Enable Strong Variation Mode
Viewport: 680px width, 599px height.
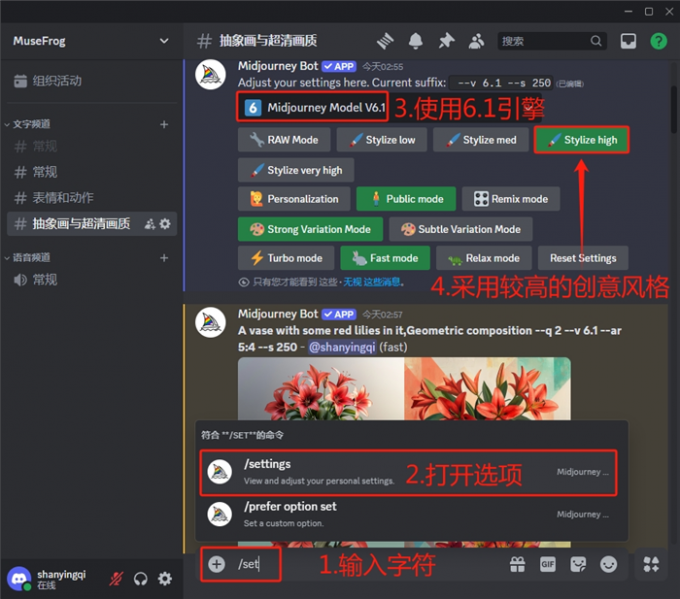[311, 229]
